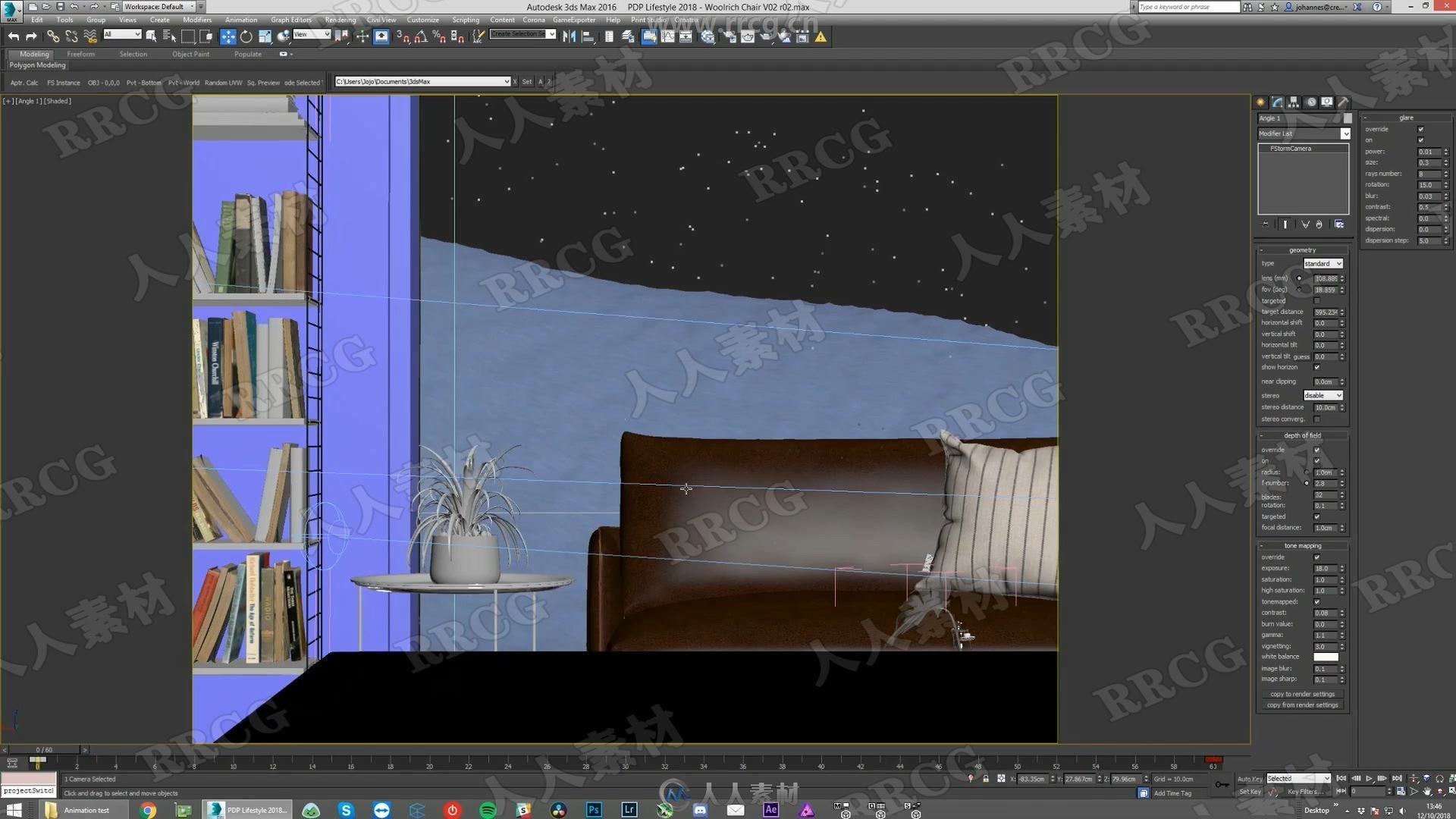Activate the Select and Move tool
Screen dimensions: 1456x819
click(x=227, y=36)
